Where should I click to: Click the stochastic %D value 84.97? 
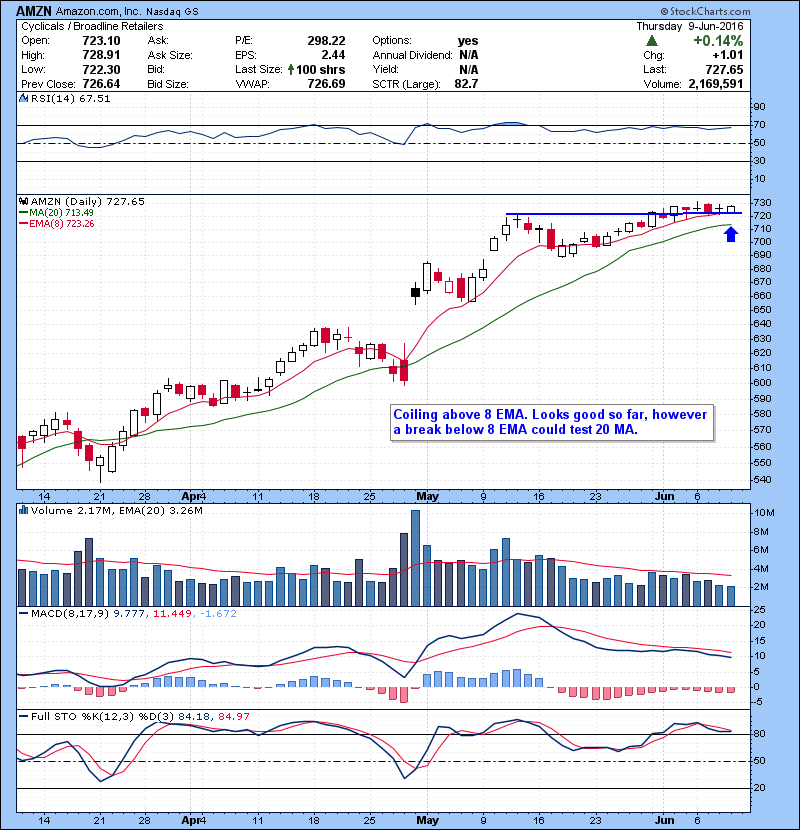pos(233,716)
